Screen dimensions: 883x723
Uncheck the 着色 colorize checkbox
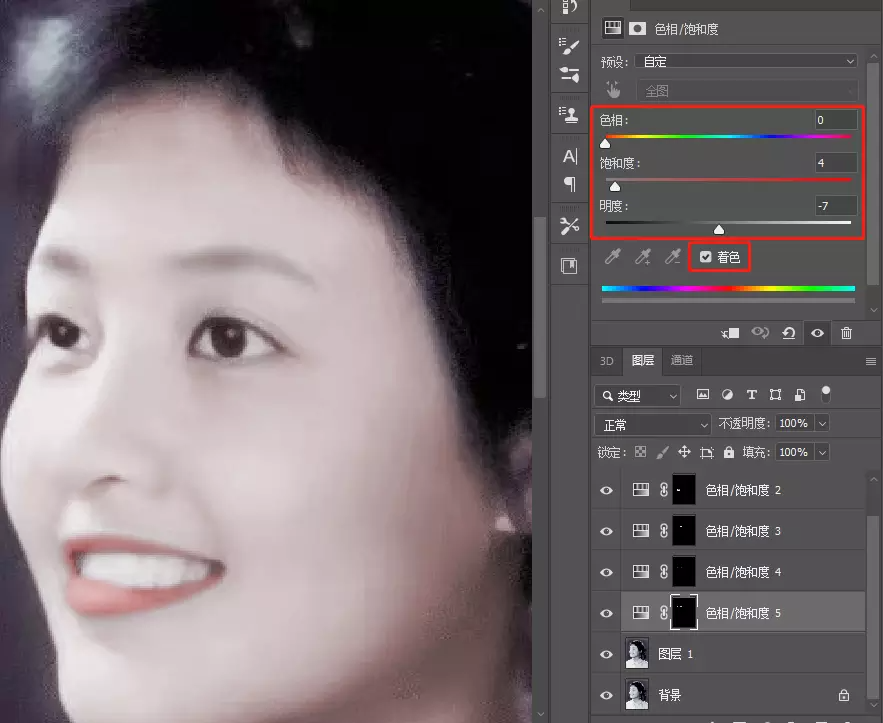click(706, 257)
